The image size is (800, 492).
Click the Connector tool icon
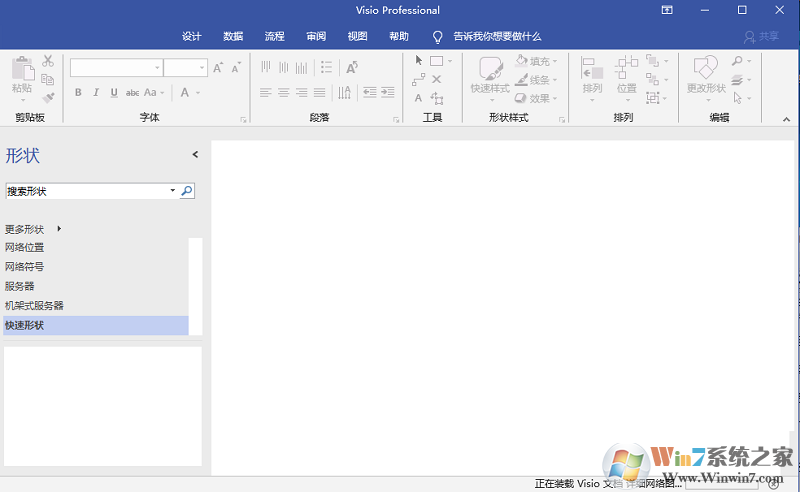point(419,80)
